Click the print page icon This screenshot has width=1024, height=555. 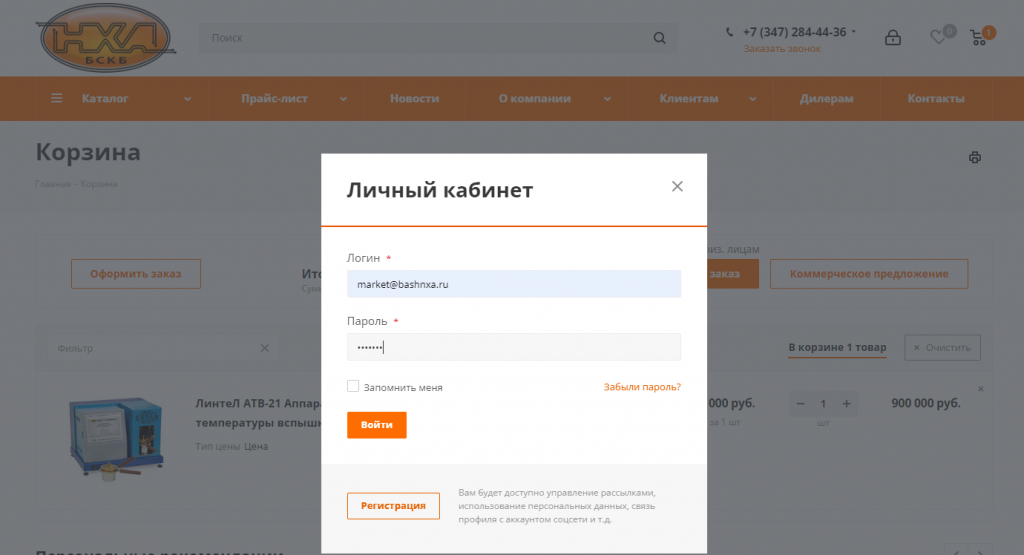point(975,157)
